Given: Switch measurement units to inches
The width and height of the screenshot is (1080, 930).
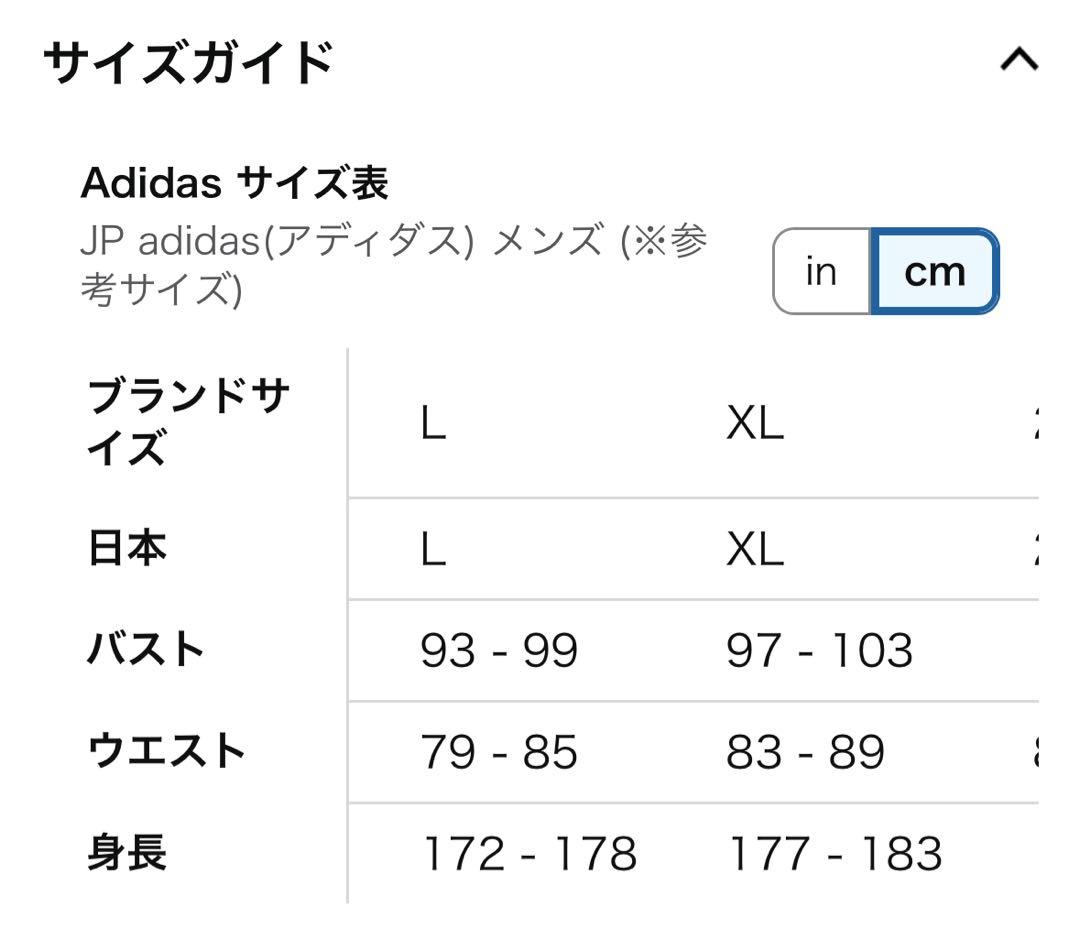Looking at the screenshot, I should coord(821,271).
